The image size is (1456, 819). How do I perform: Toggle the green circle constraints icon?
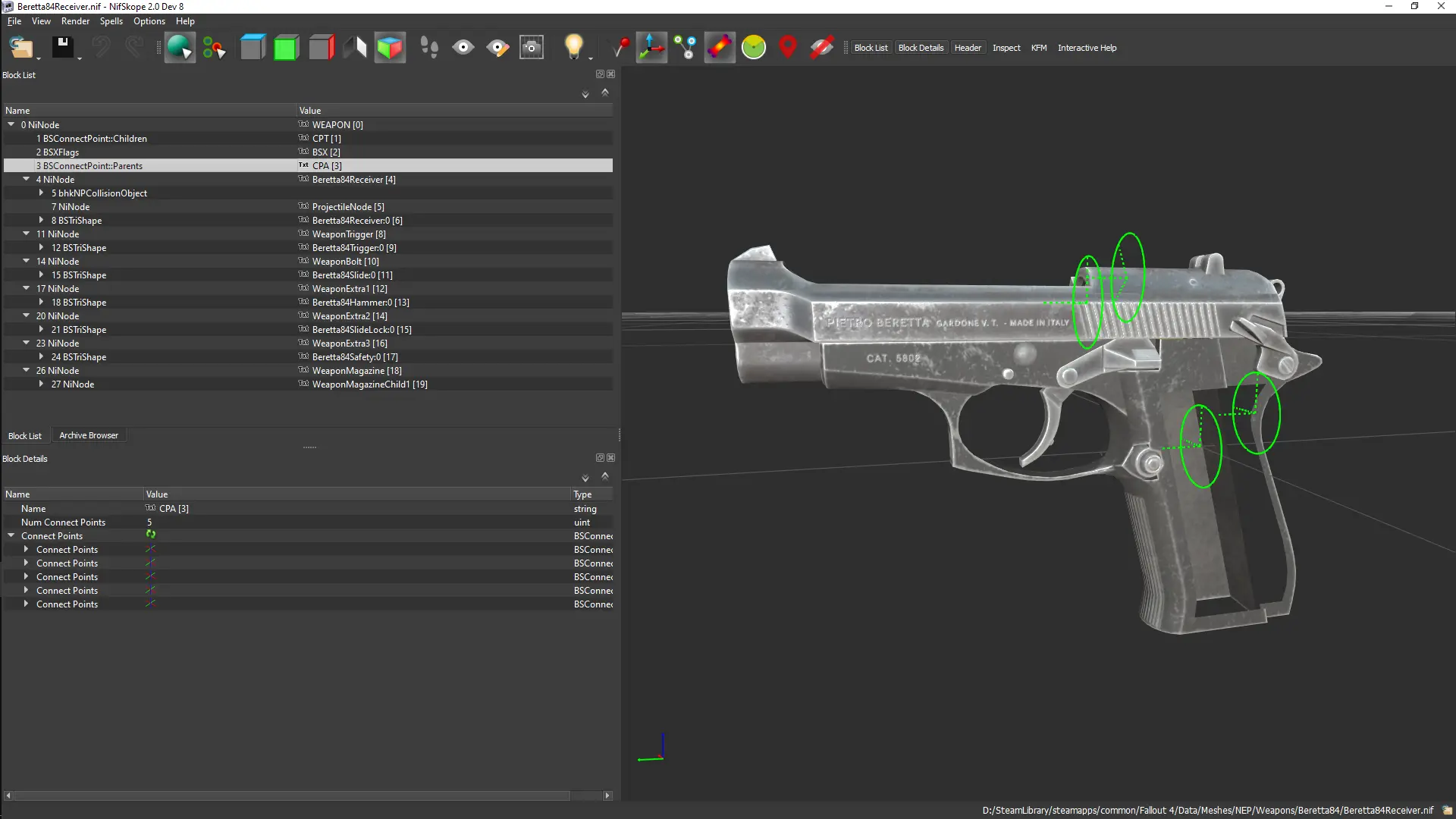tap(754, 47)
